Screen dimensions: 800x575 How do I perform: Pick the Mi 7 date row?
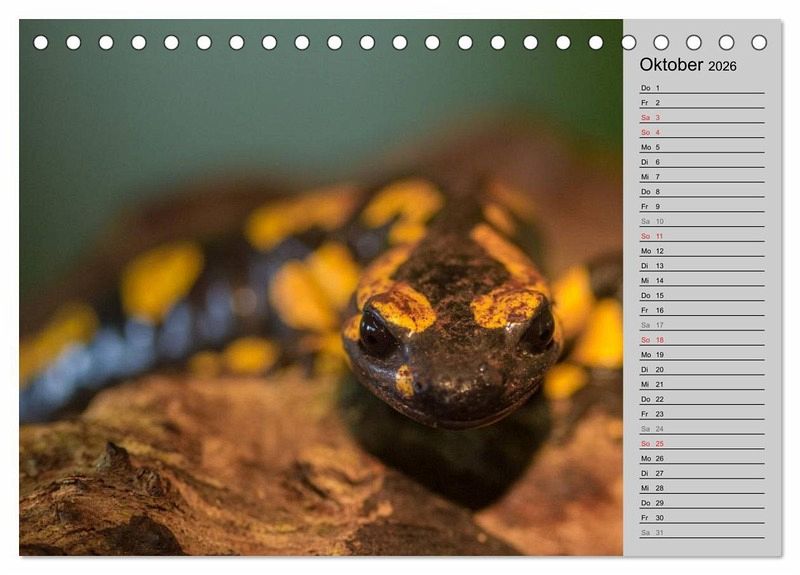tap(701, 177)
